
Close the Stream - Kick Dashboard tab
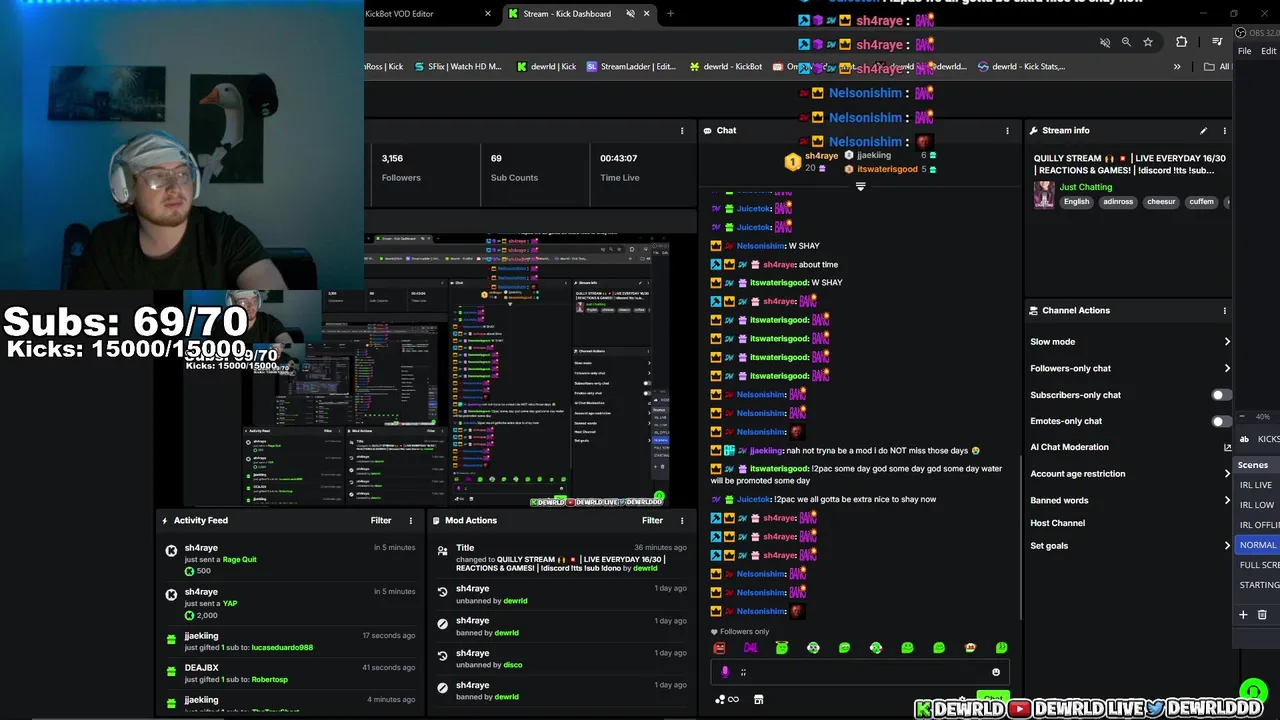[x=646, y=14]
